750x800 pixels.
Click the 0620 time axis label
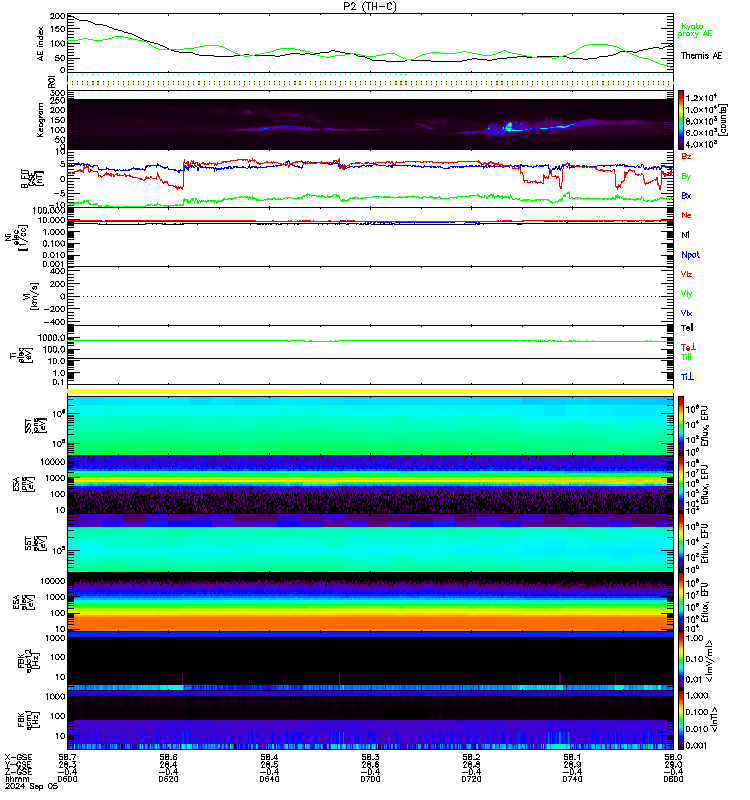(168, 779)
